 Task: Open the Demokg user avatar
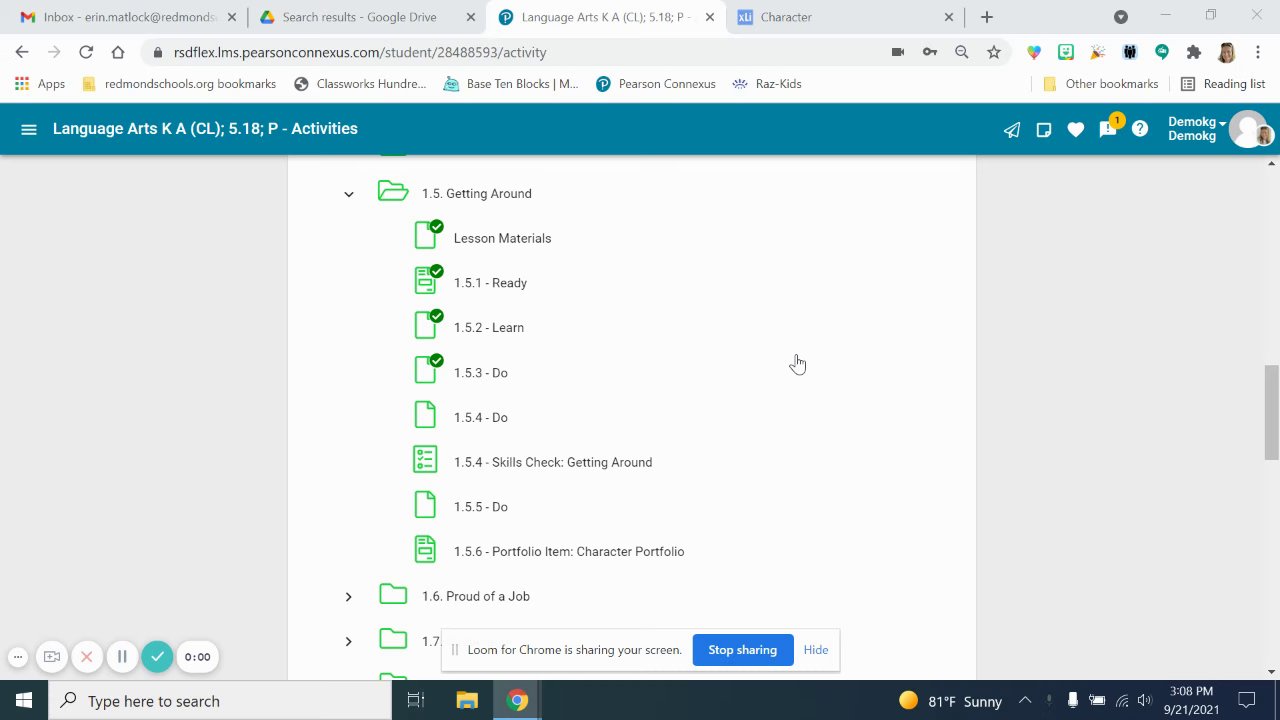[x=1250, y=129]
